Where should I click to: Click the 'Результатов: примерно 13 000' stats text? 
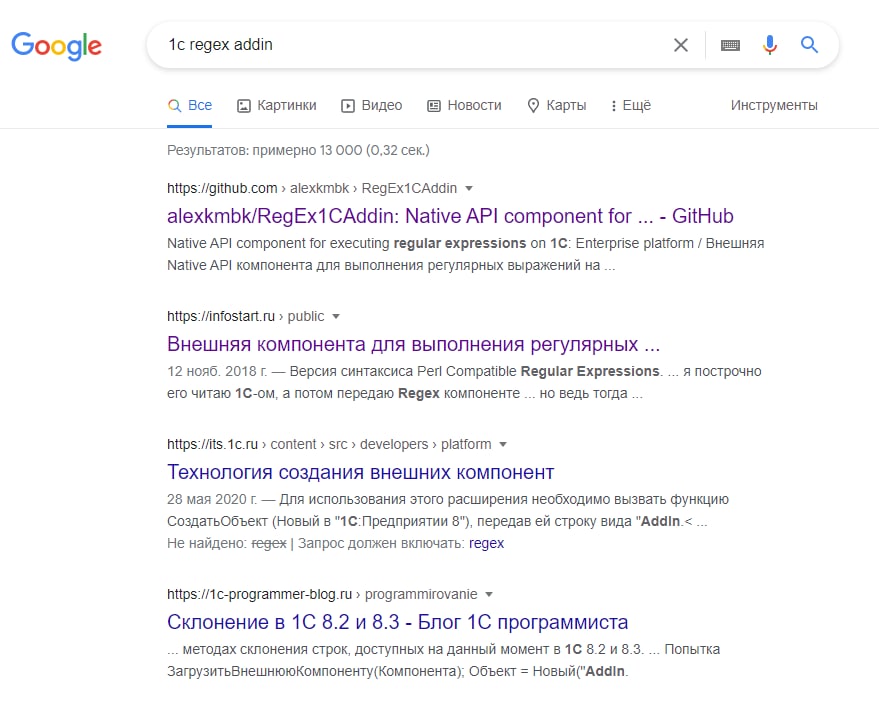pos(298,150)
